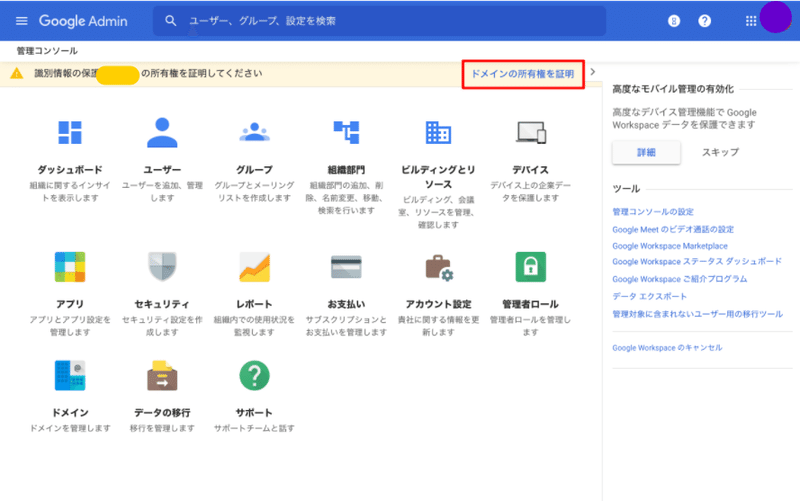Open the お支払い billing card icon

pyautogui.click(x=346, y=267)
